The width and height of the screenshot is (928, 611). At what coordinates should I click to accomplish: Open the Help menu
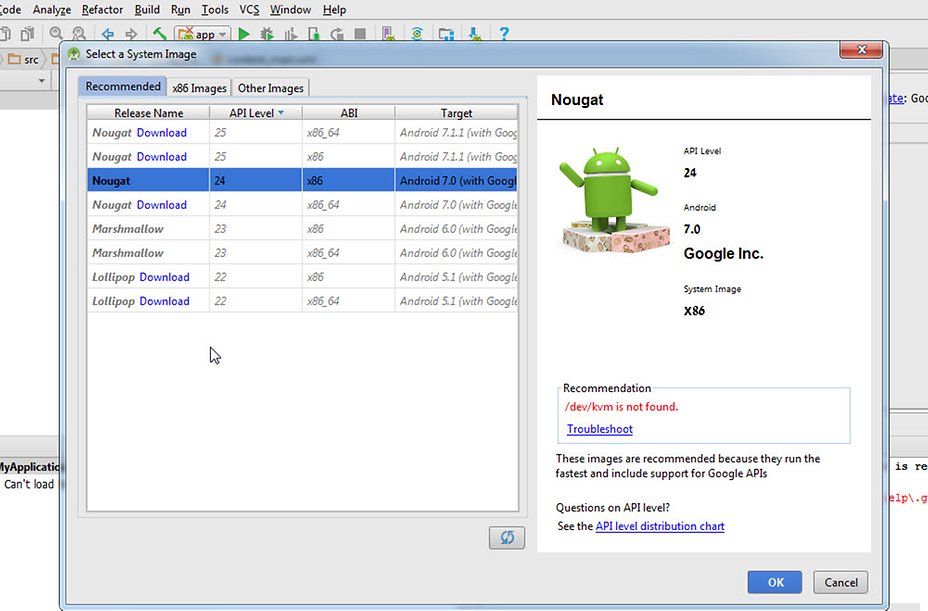[334, 9]
